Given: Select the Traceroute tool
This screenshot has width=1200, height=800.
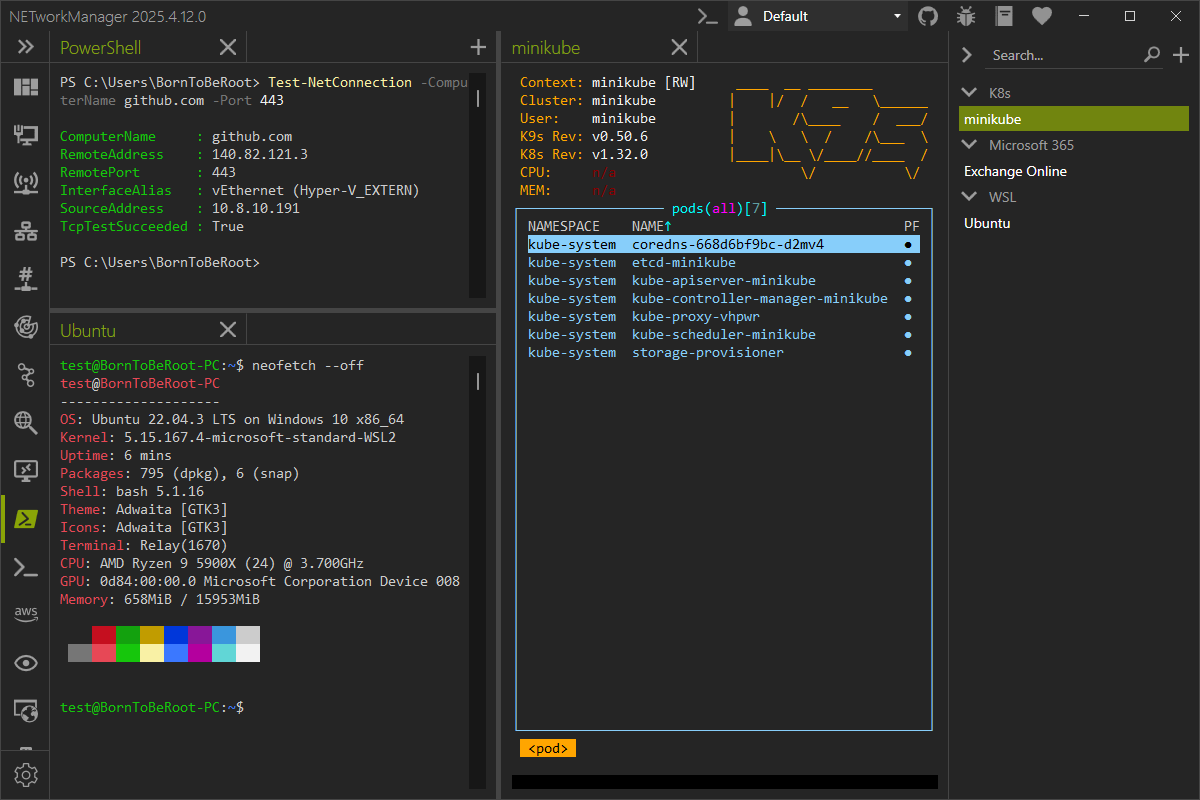Looking at the screenshot, I should (x=25, y=375).
